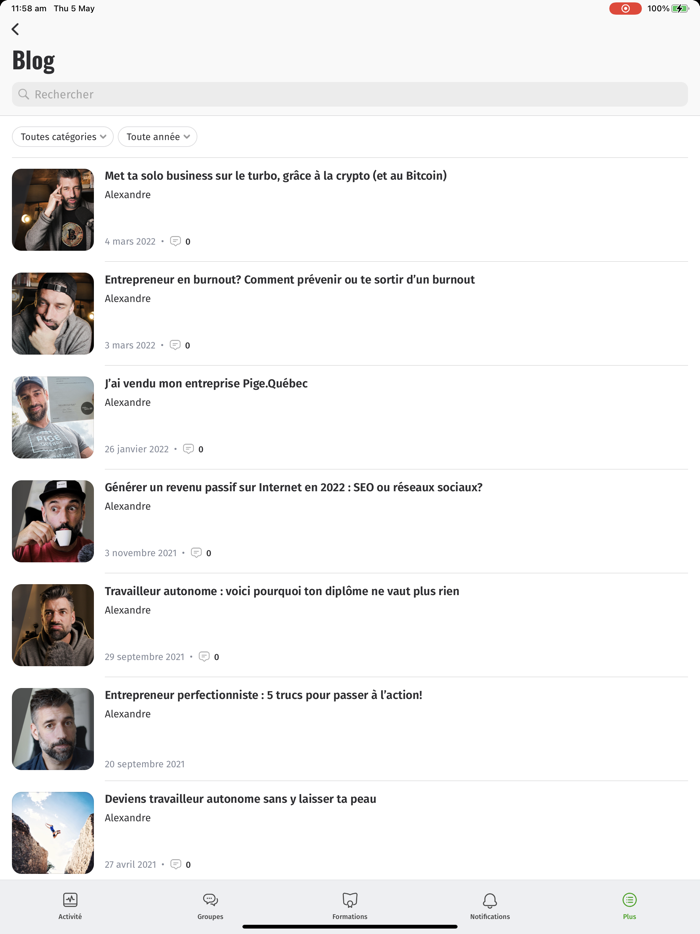700x934 pixels.
Task: Open thumbnail of man drinking espresso
Action: click(x=53, y=521)
